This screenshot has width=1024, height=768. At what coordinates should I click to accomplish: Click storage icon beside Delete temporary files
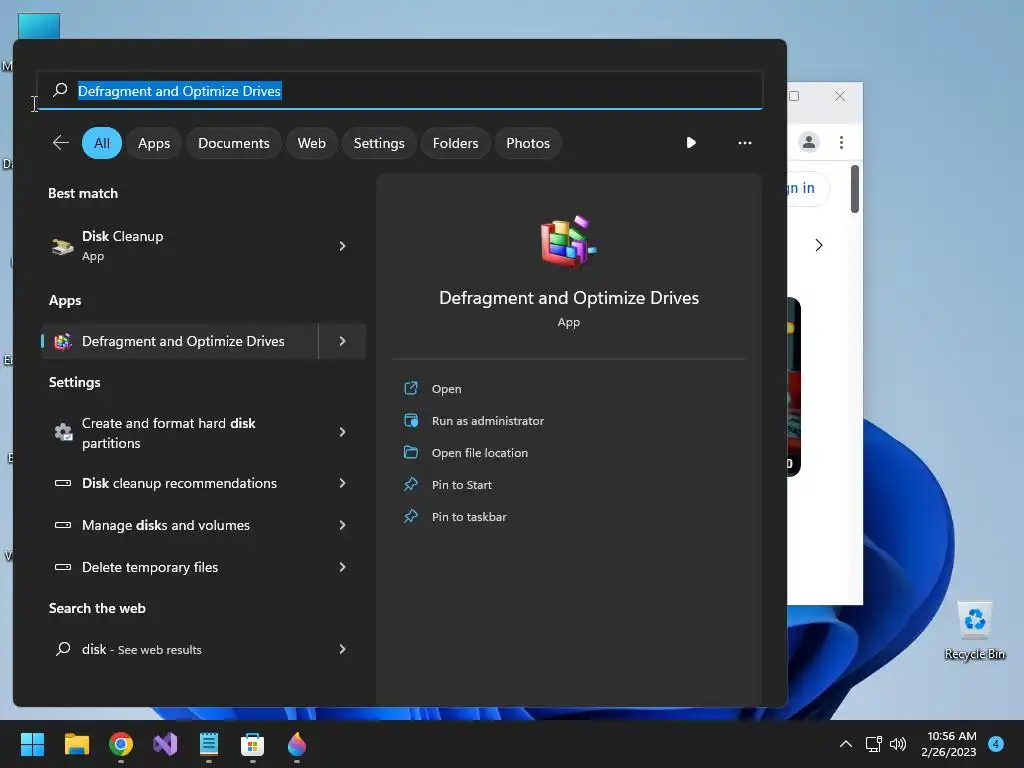[x=63, y=567]
